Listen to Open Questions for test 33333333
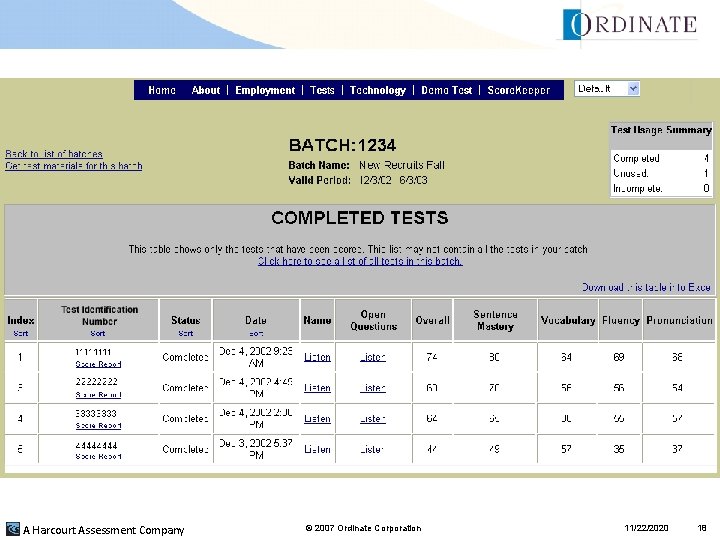The width and height of the screenshot is (720, 540). coord(373,419)
